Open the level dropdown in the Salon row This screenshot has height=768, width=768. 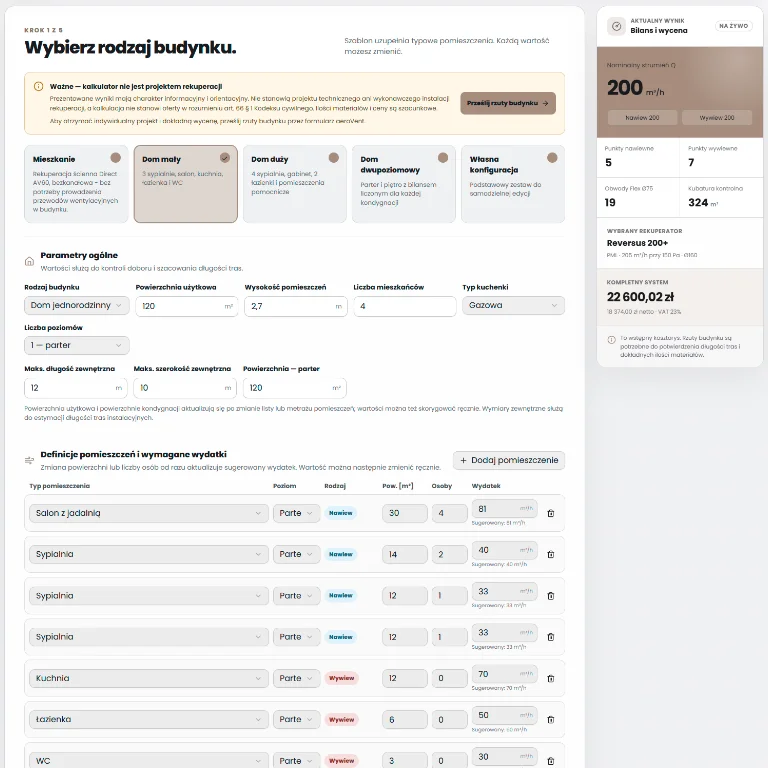tap(296, 513)
